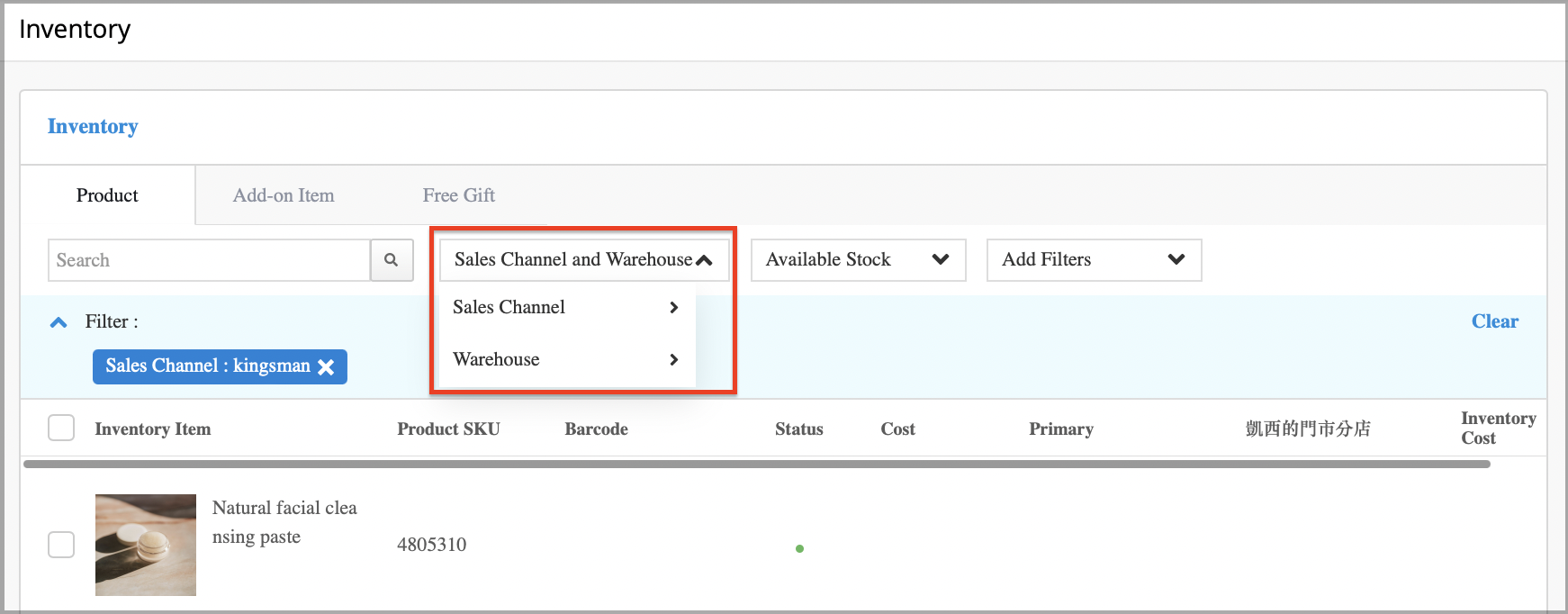Click the Inventory Cost column header

(x=1499, y=429)
